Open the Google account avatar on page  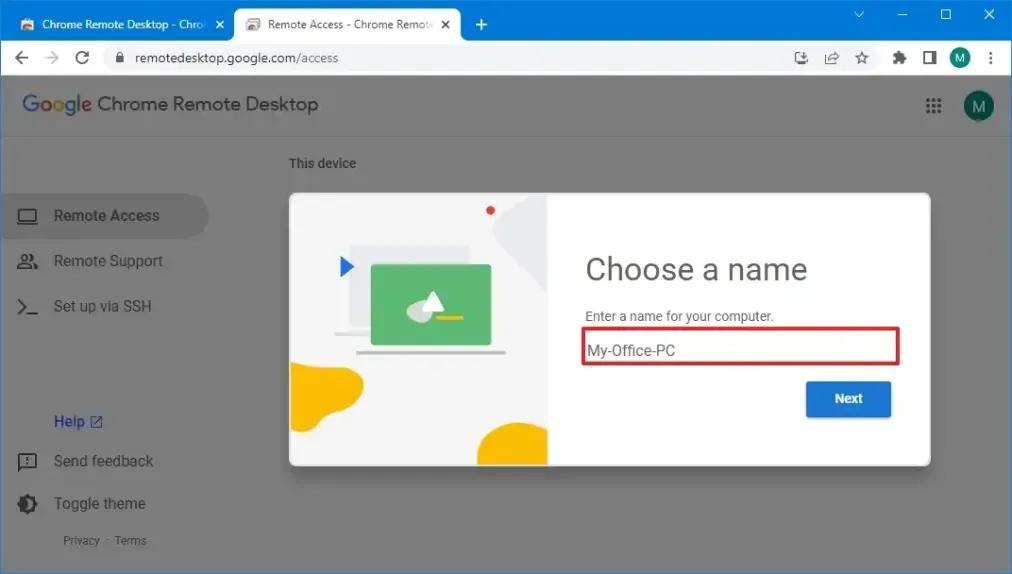(x=978, y=106)
